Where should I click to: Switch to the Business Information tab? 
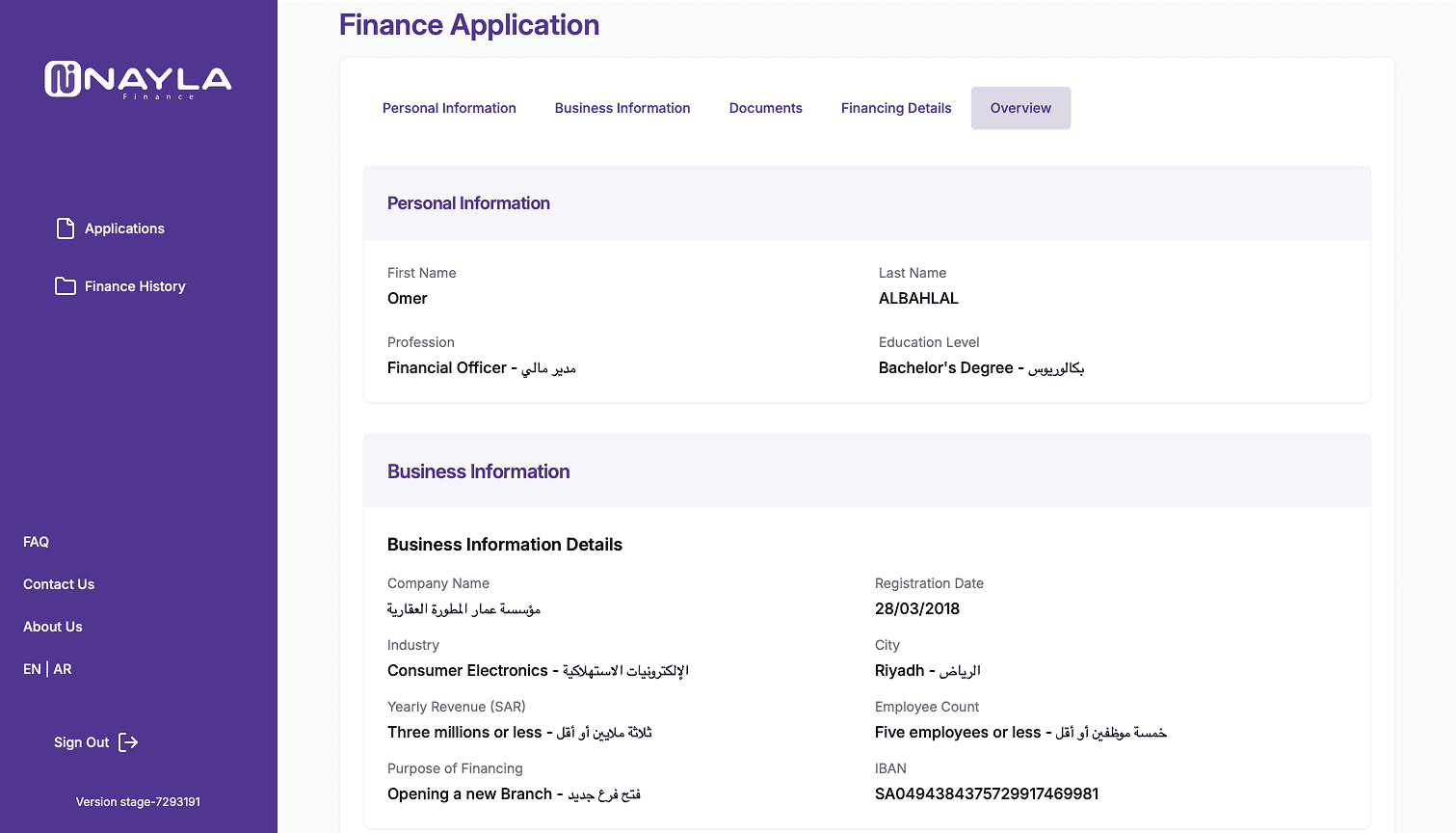tap(622, 108)
